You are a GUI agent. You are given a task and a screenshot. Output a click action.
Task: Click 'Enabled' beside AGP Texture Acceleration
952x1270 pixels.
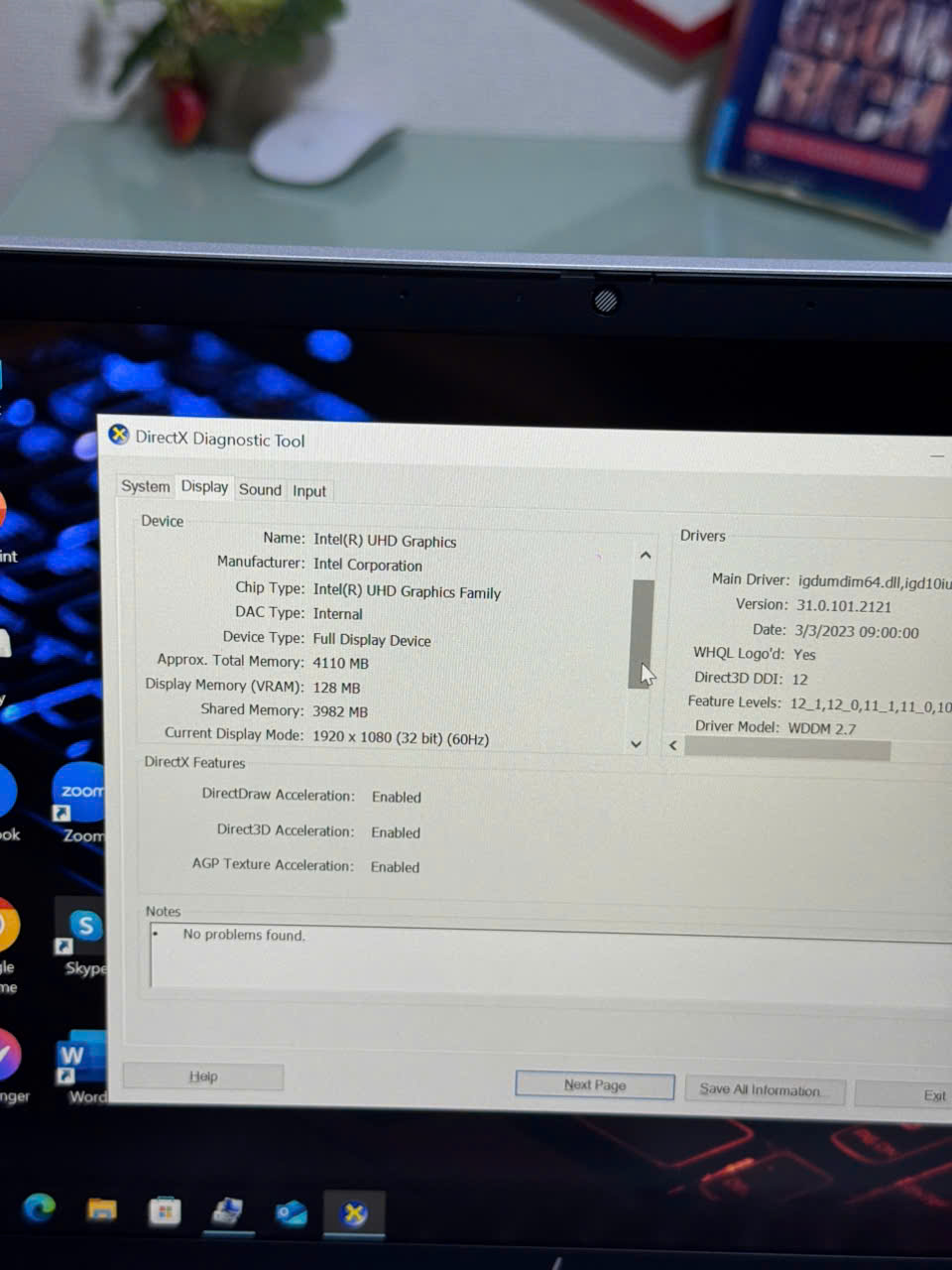(x=395, y=867)
